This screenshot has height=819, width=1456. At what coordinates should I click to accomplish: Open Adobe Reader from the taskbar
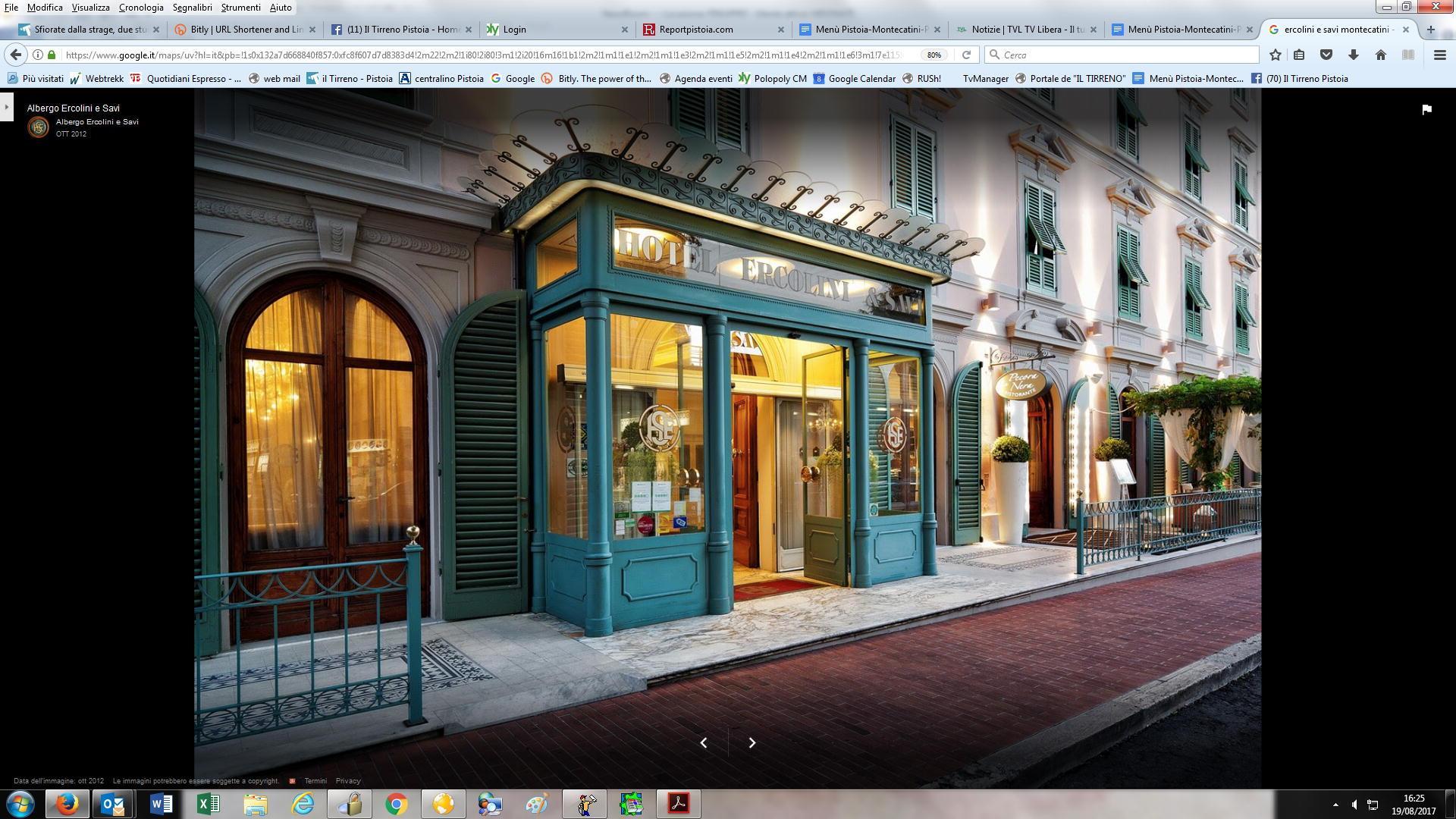(679, 804)
